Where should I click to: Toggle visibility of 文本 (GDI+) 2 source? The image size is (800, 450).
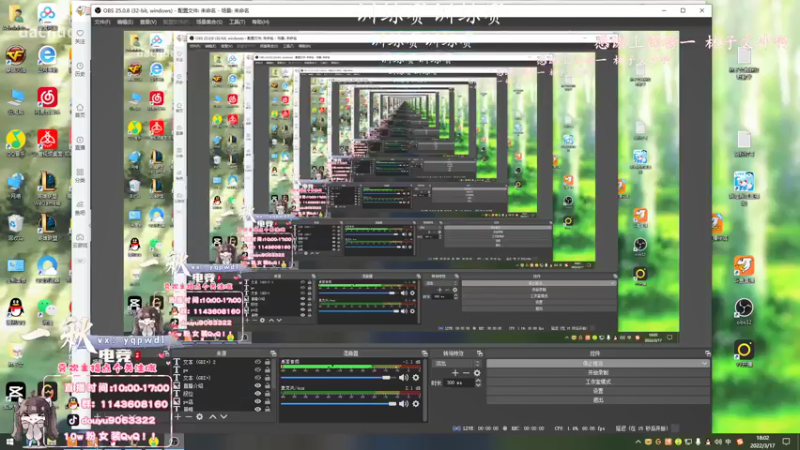[258, 362]
